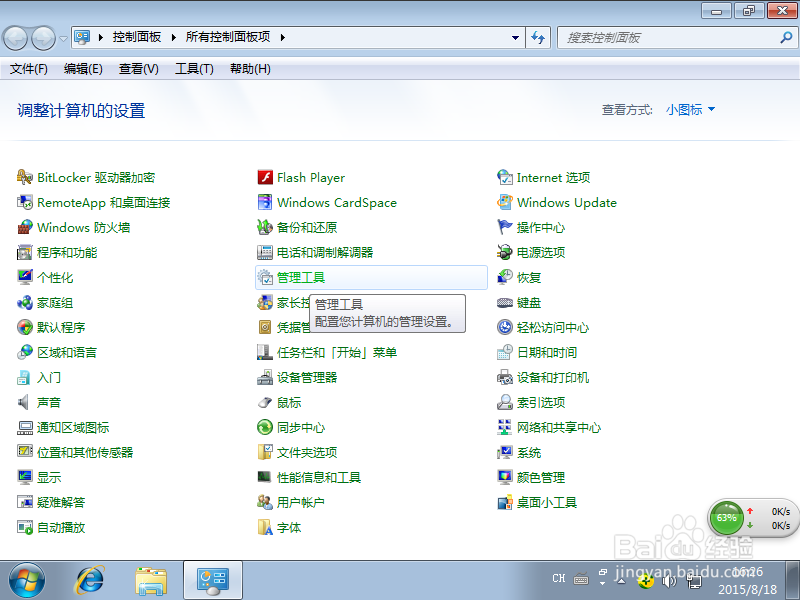This screenshot has height=600, width=800.
Task: Click the refresh button beside the address bar
Action: coord(538,37)
